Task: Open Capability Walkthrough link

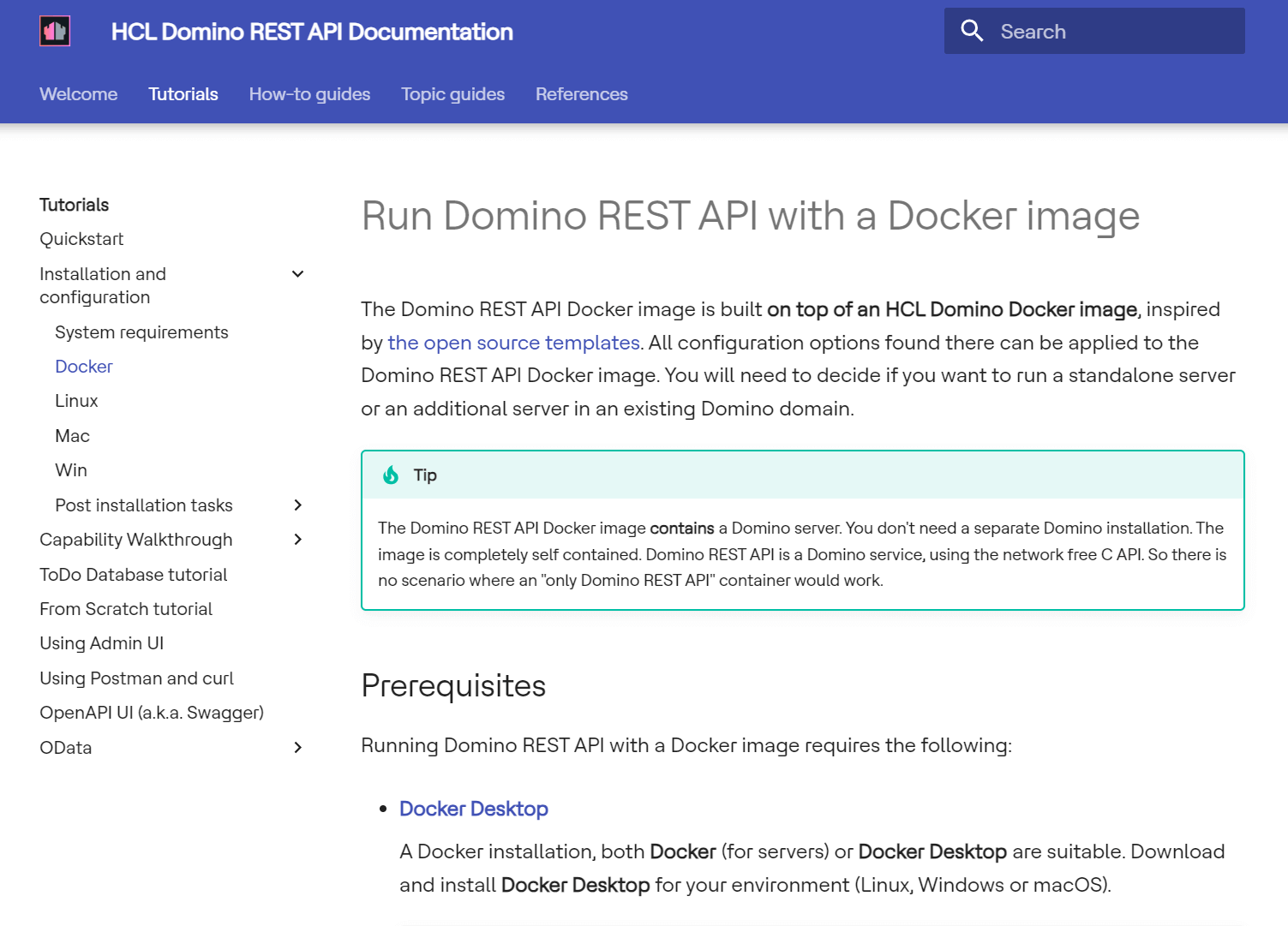Action: (136, 540)
